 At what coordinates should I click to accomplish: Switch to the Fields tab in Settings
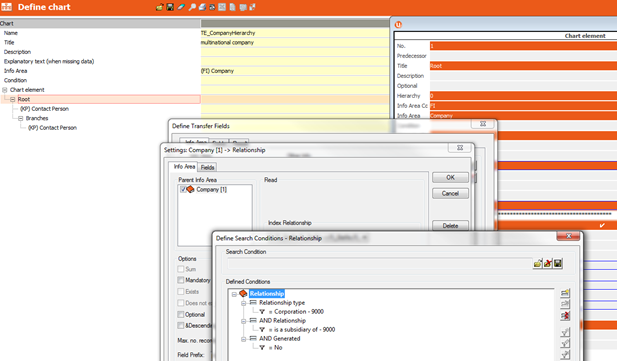pos(207,167)
